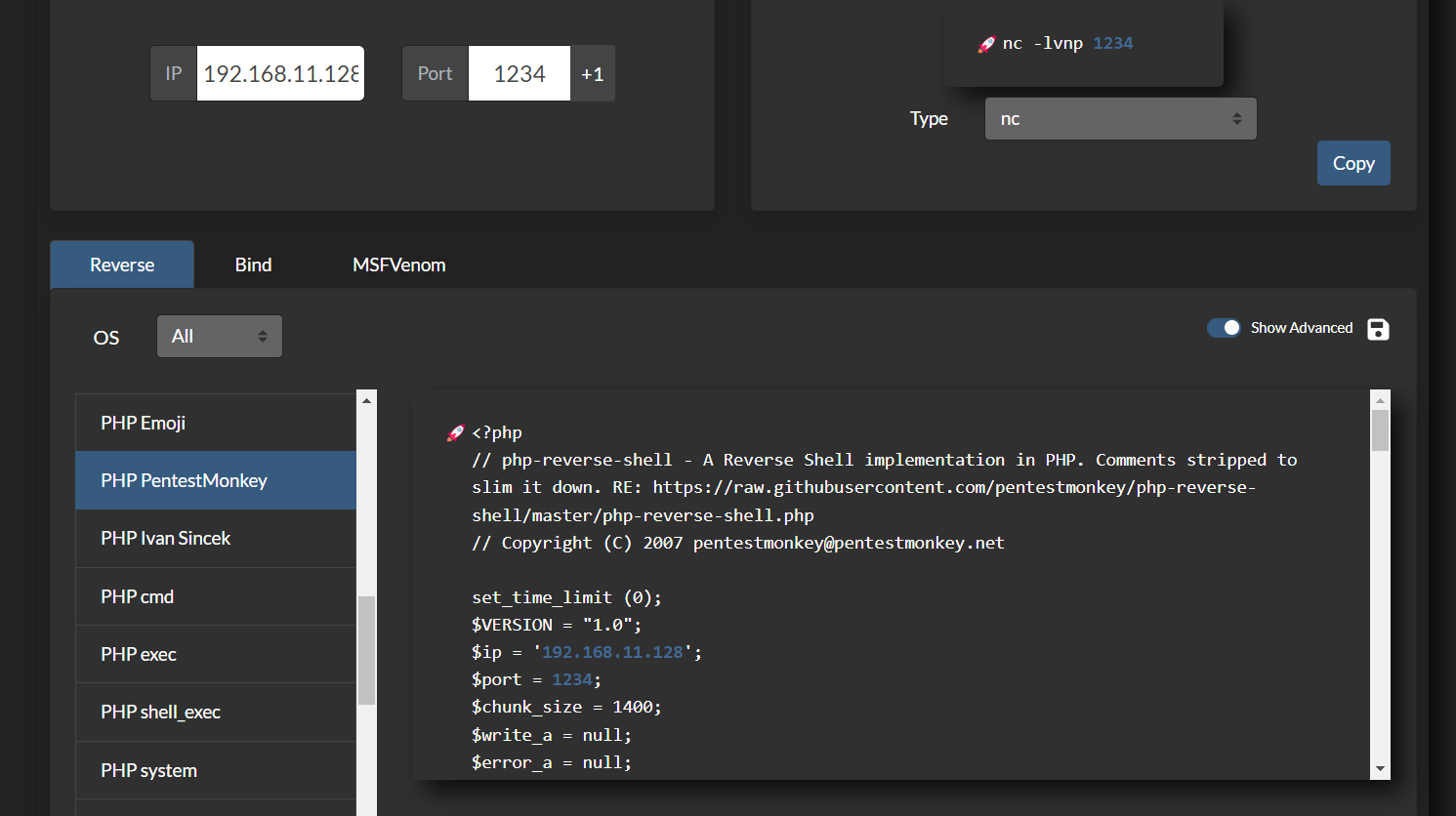1456x816 pixels.
Task: Open the listener Type dropdown
Action: [x=1120, y=118]
